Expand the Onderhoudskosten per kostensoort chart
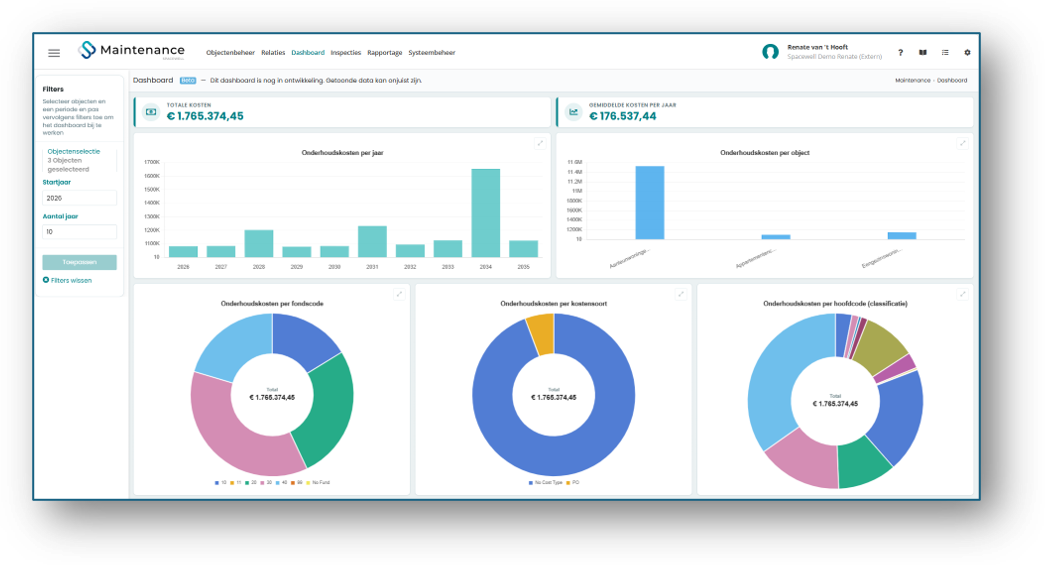Viewport: 1045px width, 565px height. tap(680, 294)
